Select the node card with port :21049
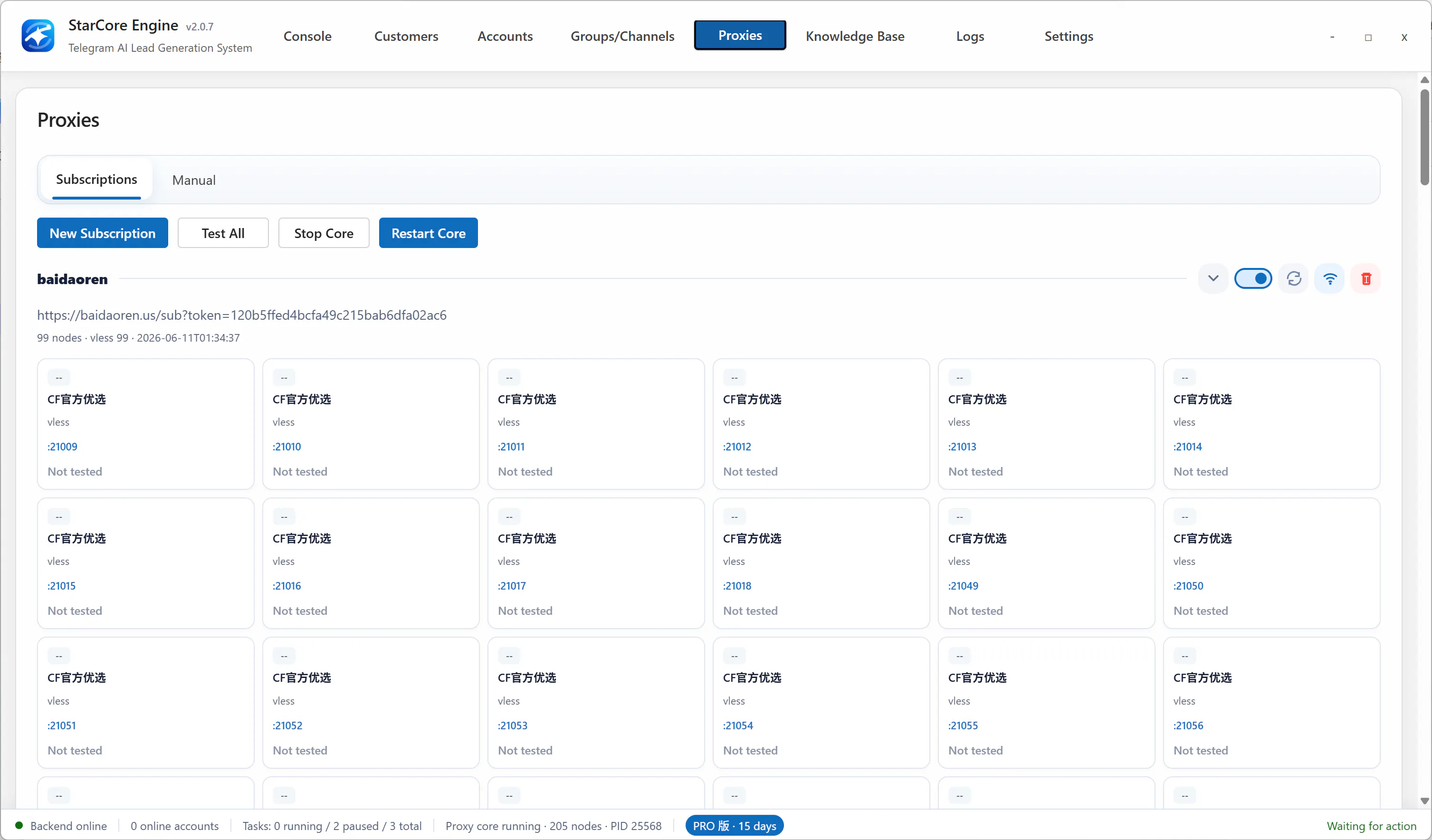The image size is (1432, 840). click(x=1047, y=563)
